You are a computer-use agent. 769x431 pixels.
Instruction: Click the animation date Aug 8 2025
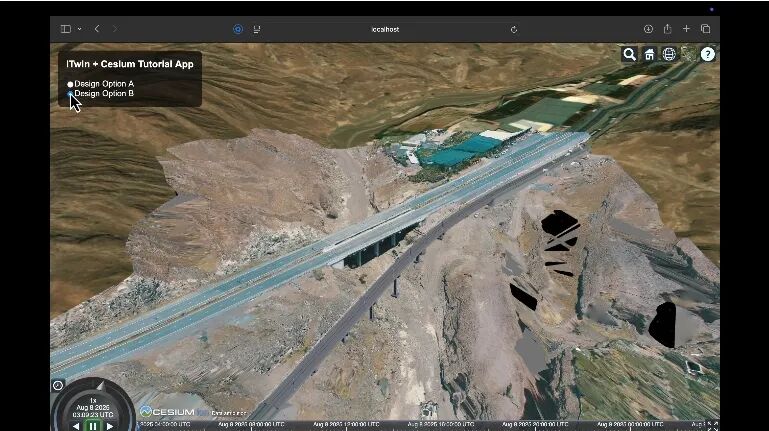point(93,408)
